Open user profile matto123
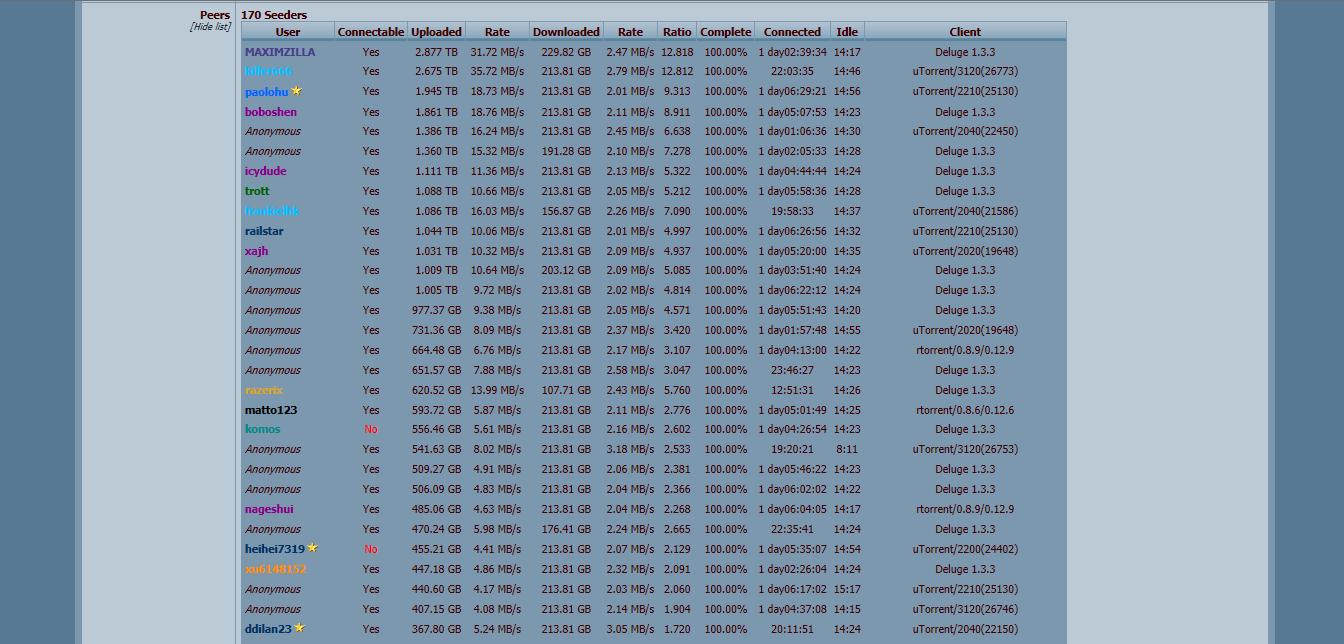 point(271,410)
